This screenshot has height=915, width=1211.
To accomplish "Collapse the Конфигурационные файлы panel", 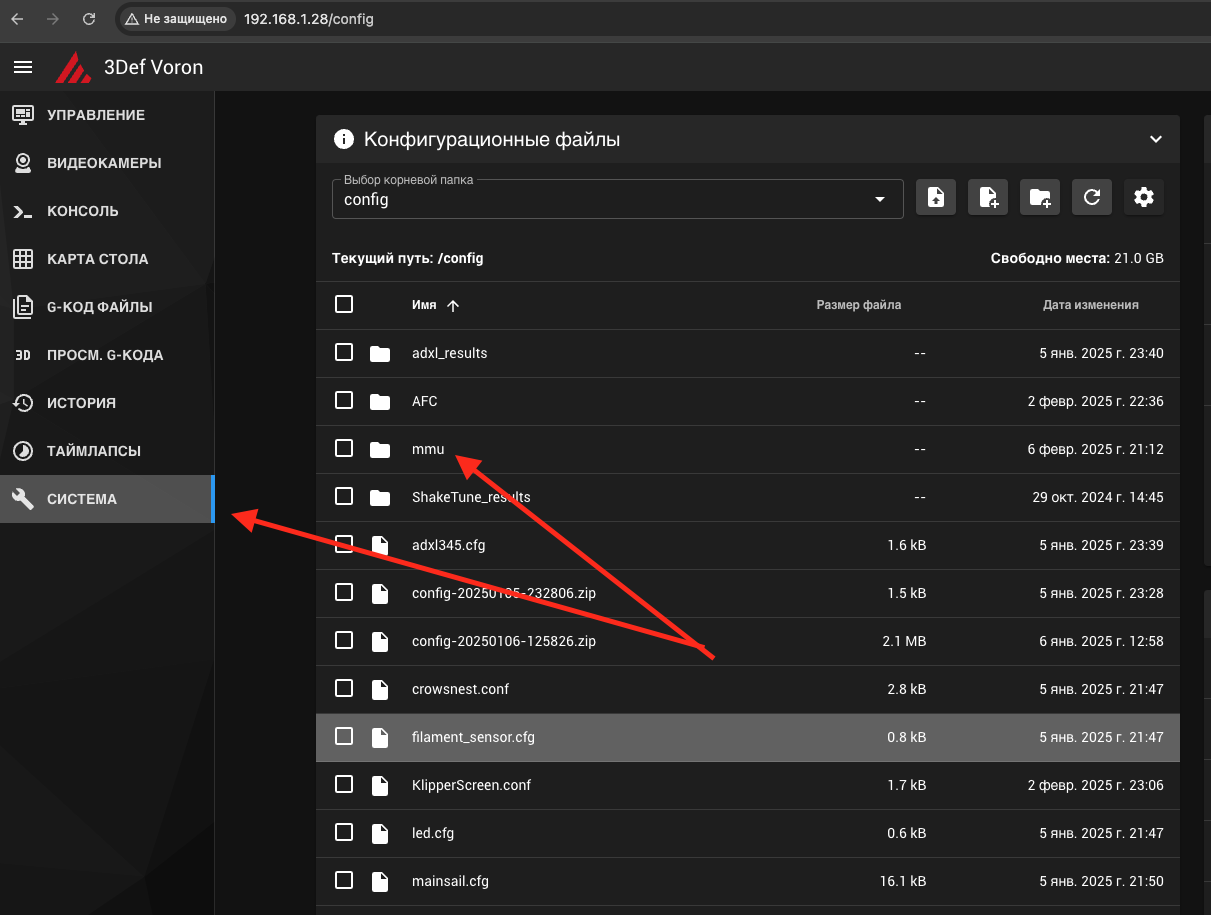I will [1156, 139].
